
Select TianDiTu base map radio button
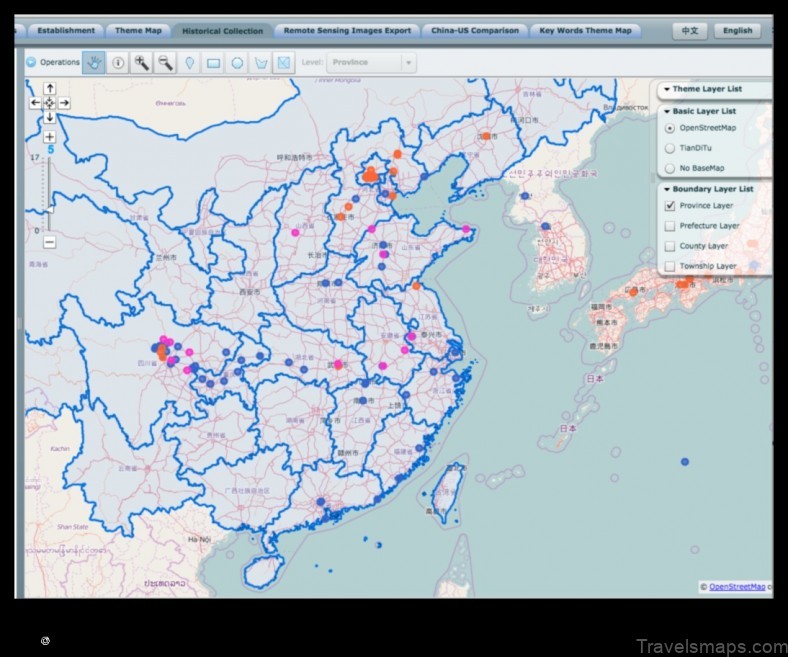click(x=670, y=147)
